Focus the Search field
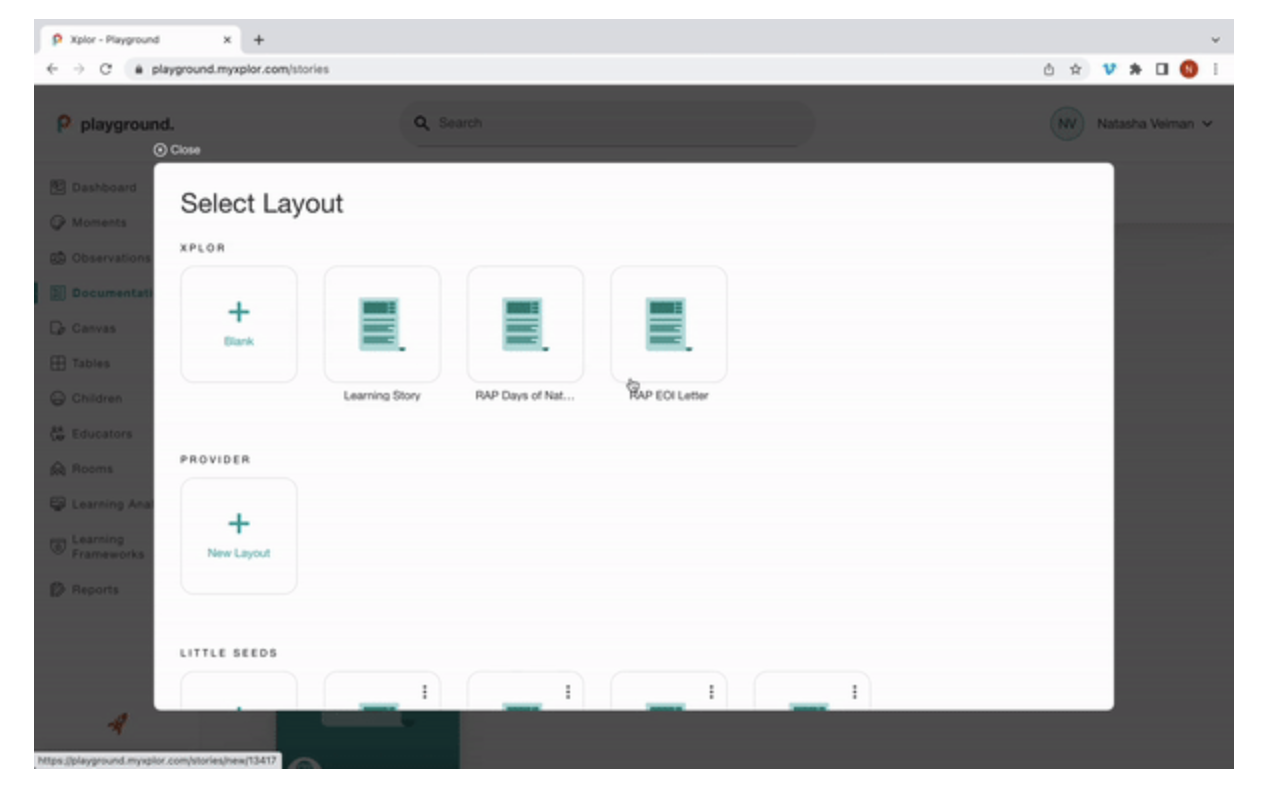 pos(607,123)
